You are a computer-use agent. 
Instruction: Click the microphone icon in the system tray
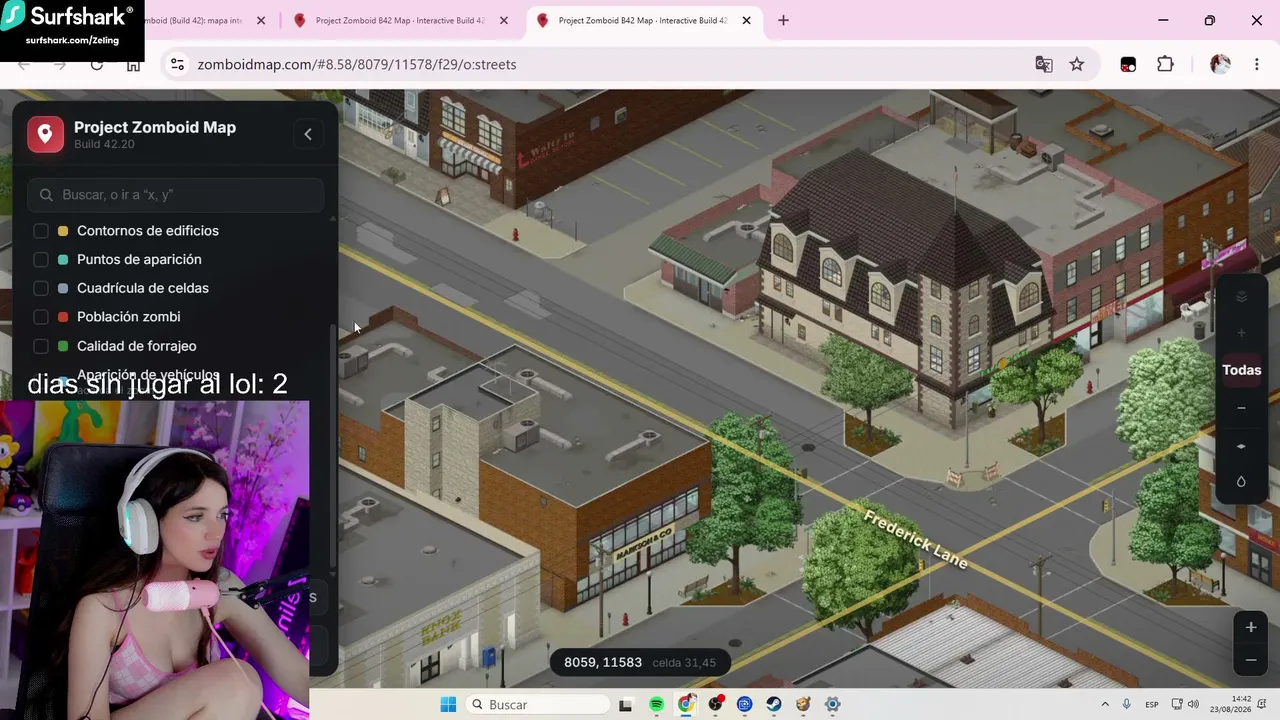coord(1127,704)
